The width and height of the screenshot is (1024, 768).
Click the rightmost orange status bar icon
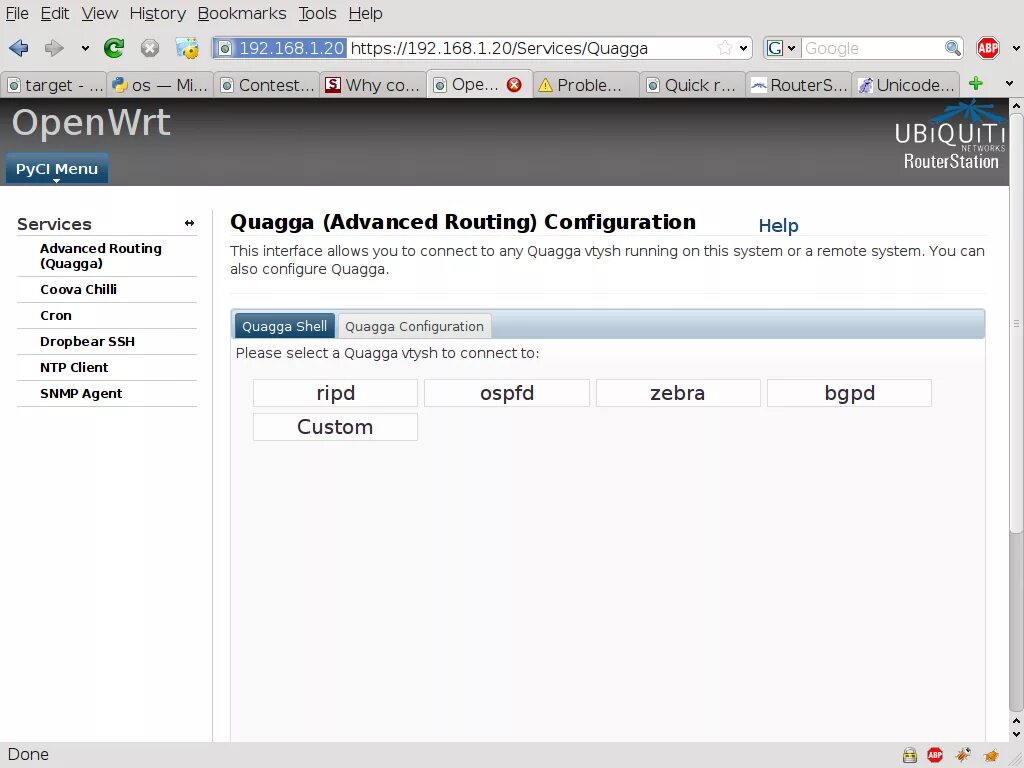(991, 755)
